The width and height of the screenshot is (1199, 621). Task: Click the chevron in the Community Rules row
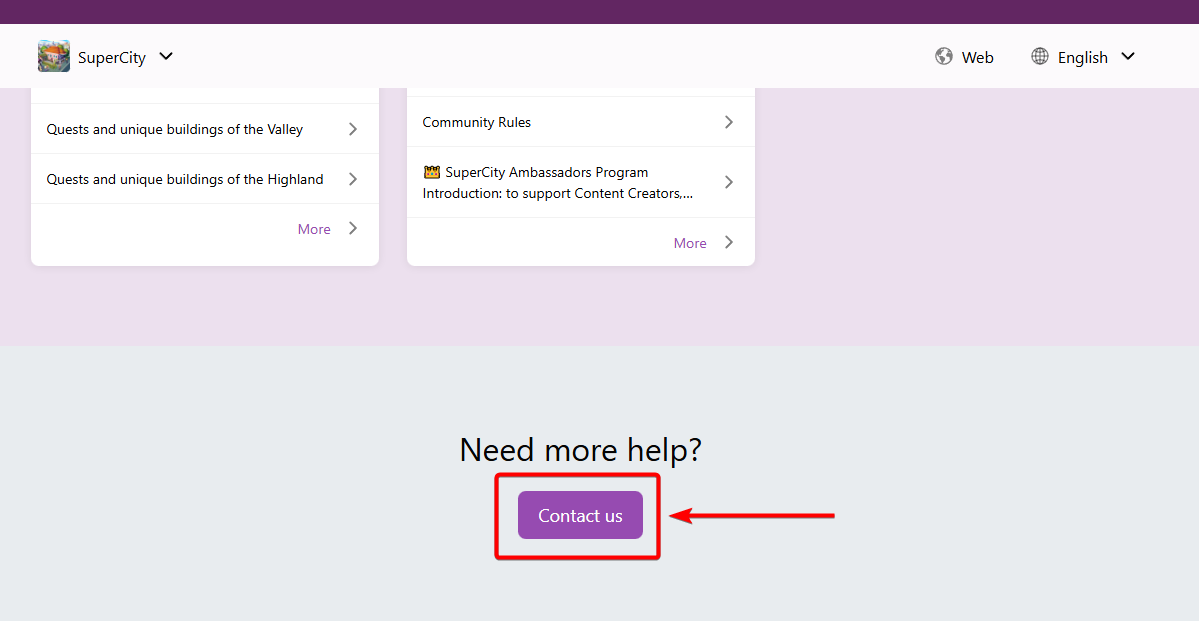[729, 122]
